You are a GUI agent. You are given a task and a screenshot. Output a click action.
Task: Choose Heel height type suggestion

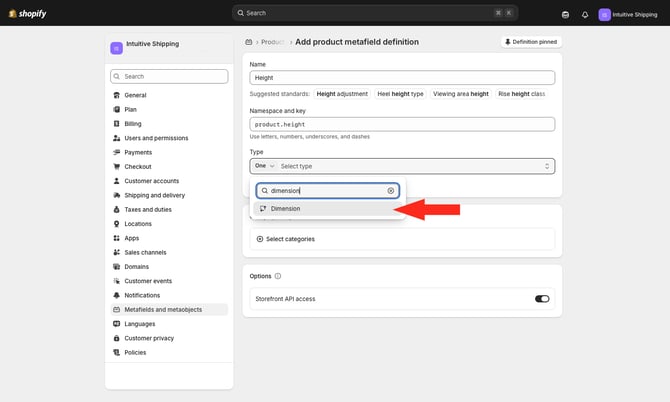(400, 93)
